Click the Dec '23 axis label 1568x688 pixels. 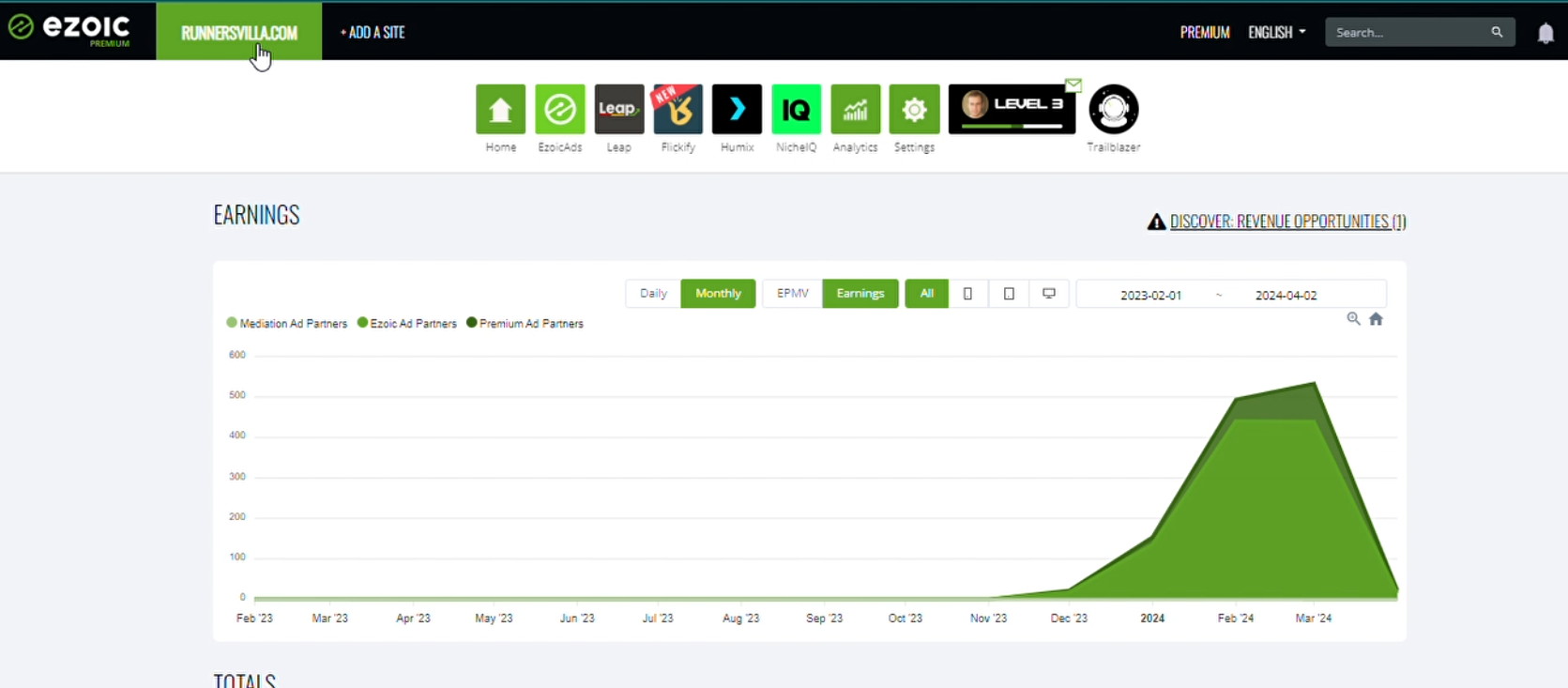click(x=1069, y=618)
